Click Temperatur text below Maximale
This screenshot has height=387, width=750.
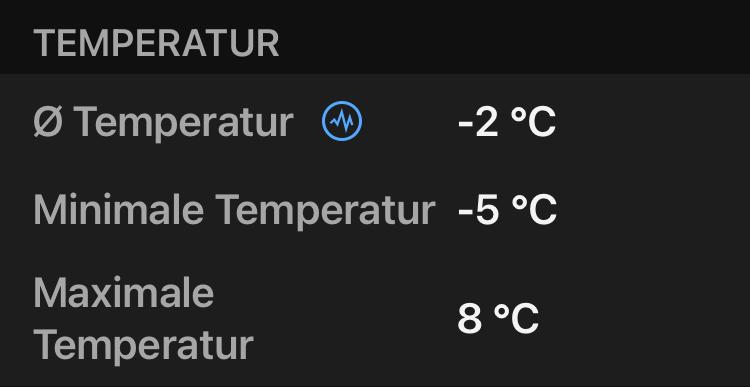pyautogui.click(x=143, y=346)
